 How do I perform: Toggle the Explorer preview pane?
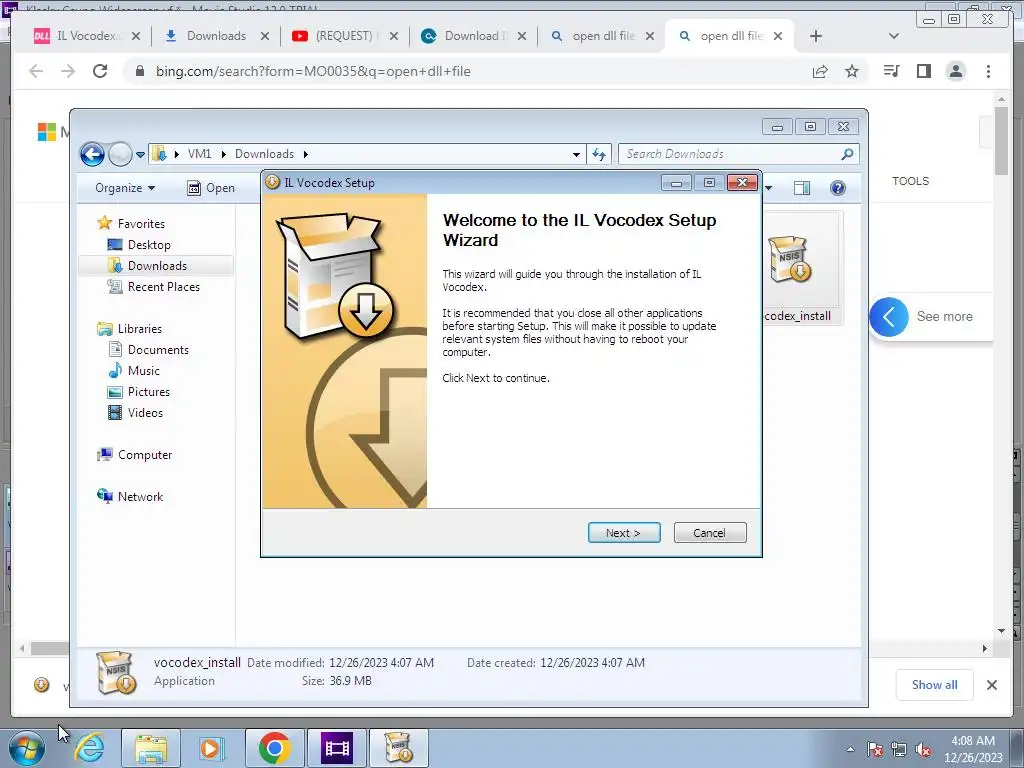[x=801, y=188]
